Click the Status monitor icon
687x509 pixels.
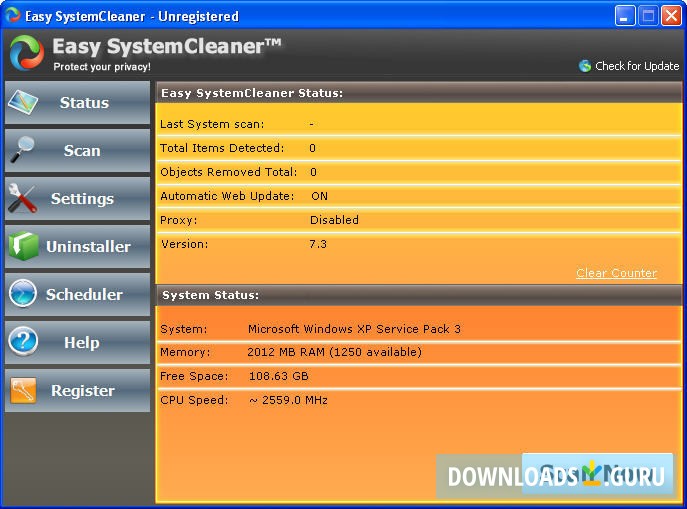click(23, 103)
